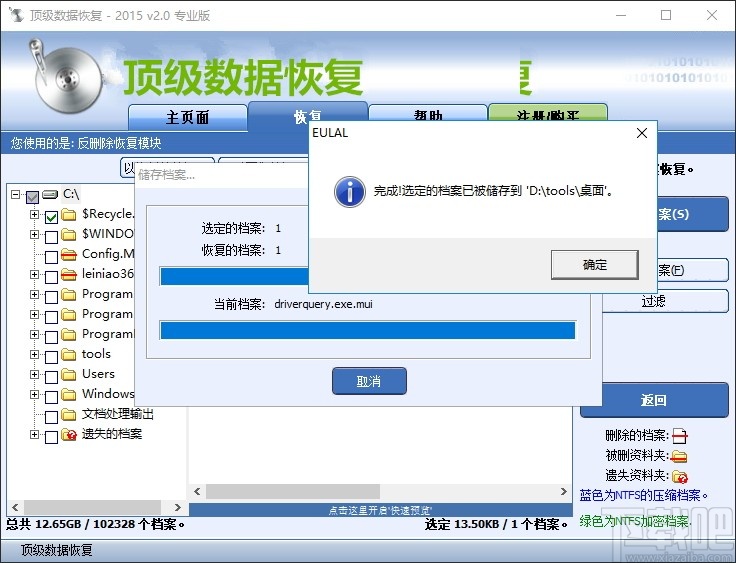Click the 返回 button

(x=654, y=400)
